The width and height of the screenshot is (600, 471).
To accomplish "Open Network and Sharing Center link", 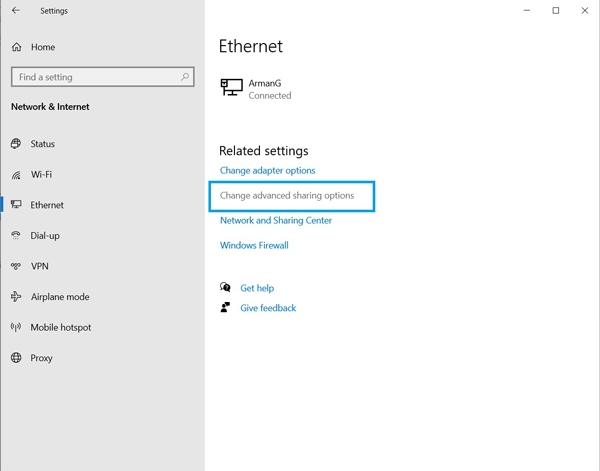I will (x=276, y=220).
